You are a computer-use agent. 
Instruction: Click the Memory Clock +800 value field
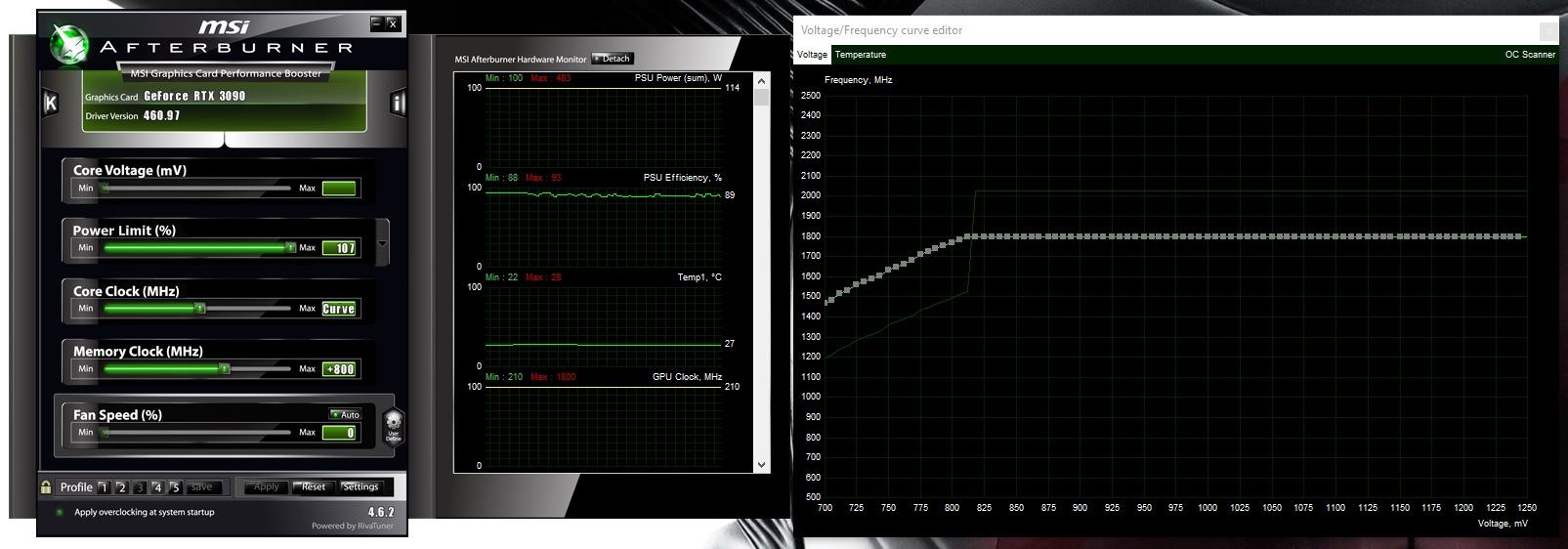coord(339,369)
